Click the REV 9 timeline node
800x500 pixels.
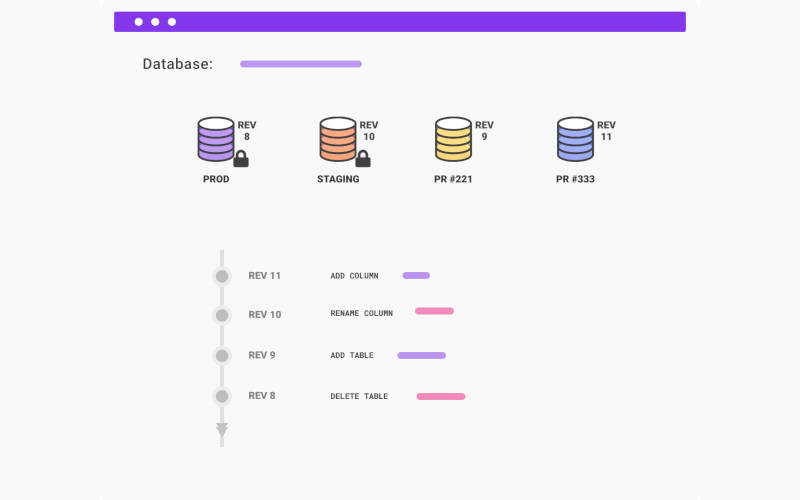222,356
